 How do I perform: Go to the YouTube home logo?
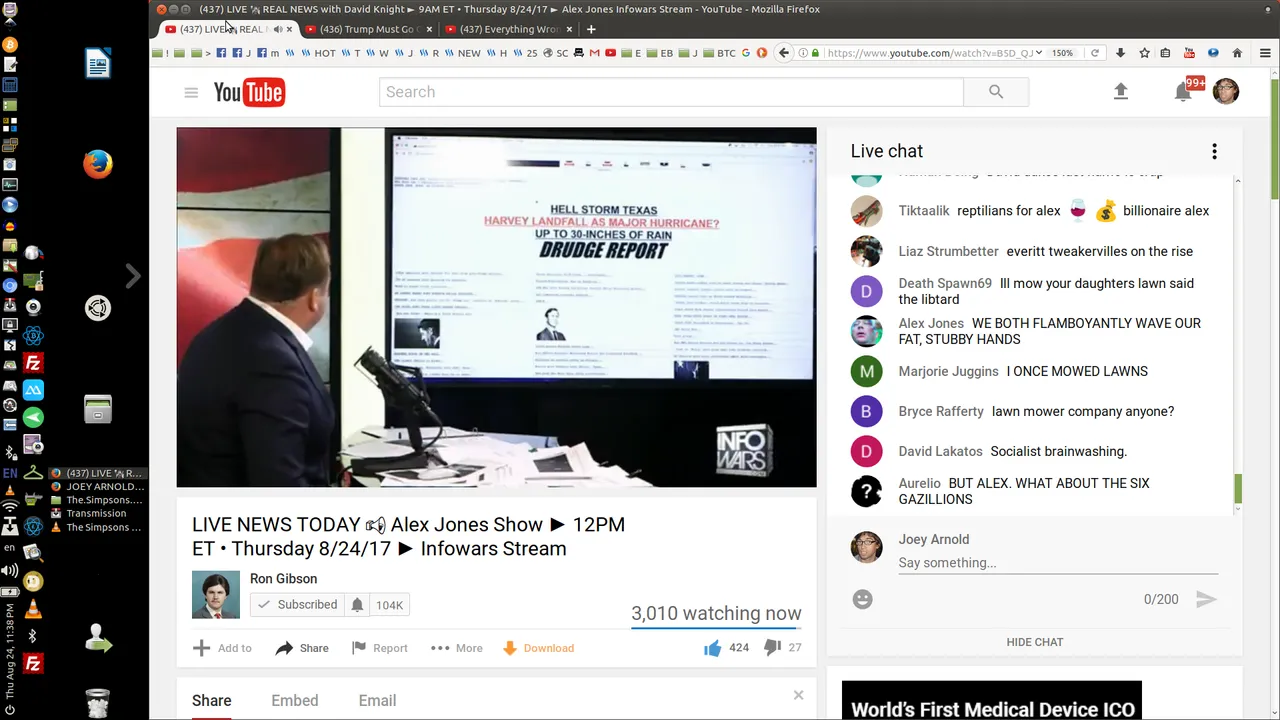pyautogui.click(x=249, y=92)
